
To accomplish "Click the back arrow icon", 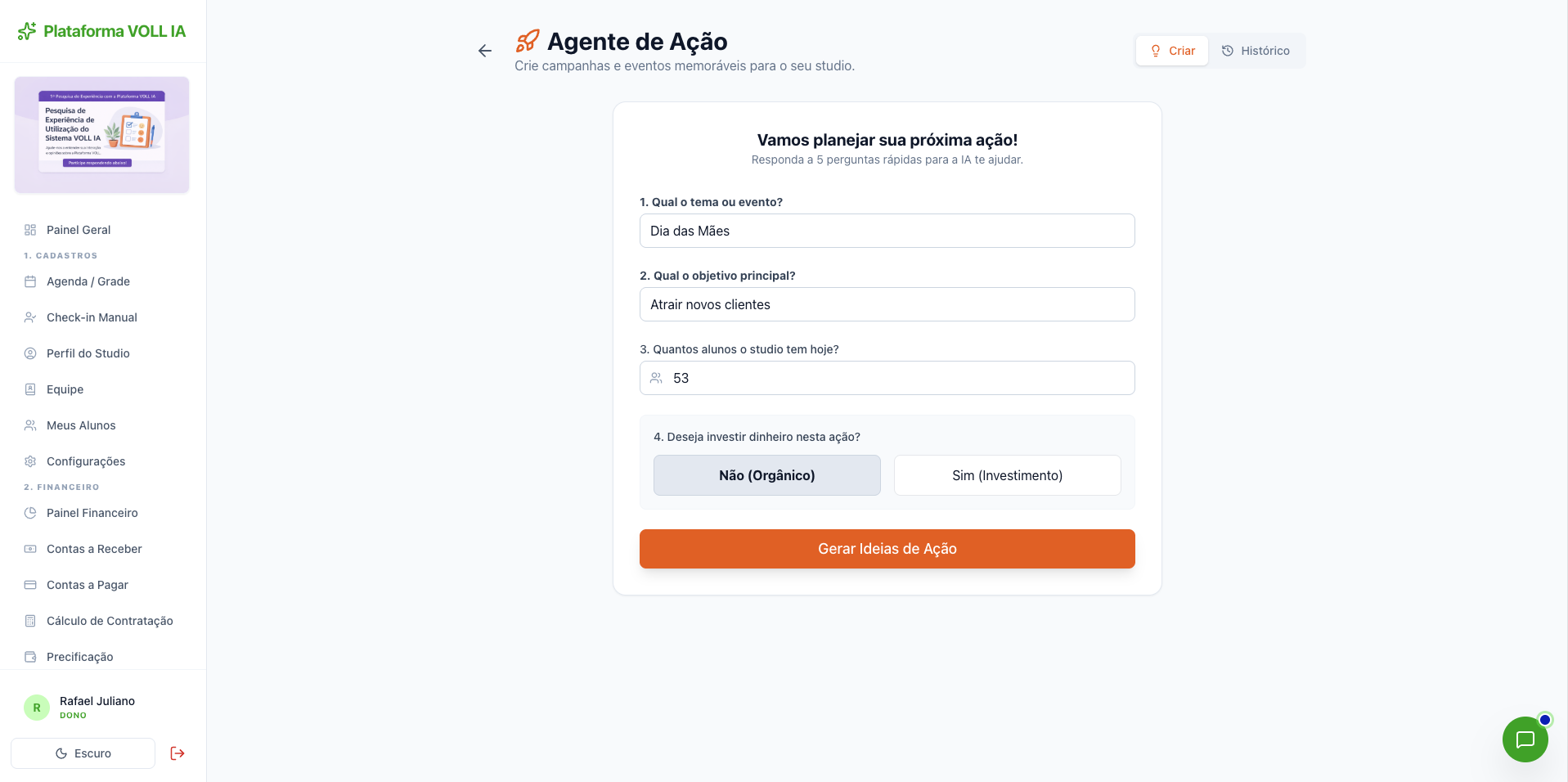I will [x=485, y=51].
